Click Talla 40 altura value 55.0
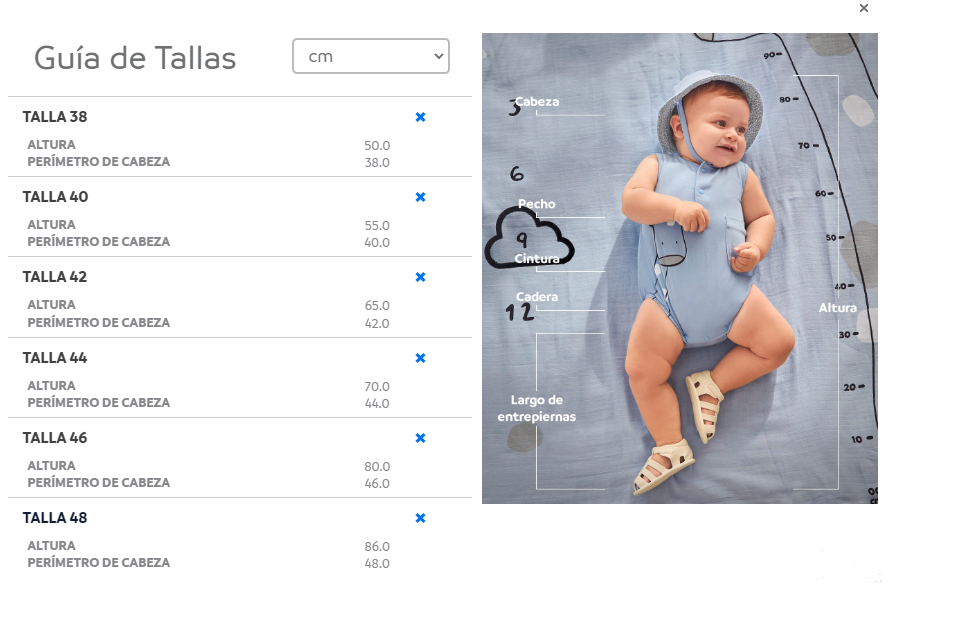Viewport: 974px width, 626px height. [x=377, y=225]
